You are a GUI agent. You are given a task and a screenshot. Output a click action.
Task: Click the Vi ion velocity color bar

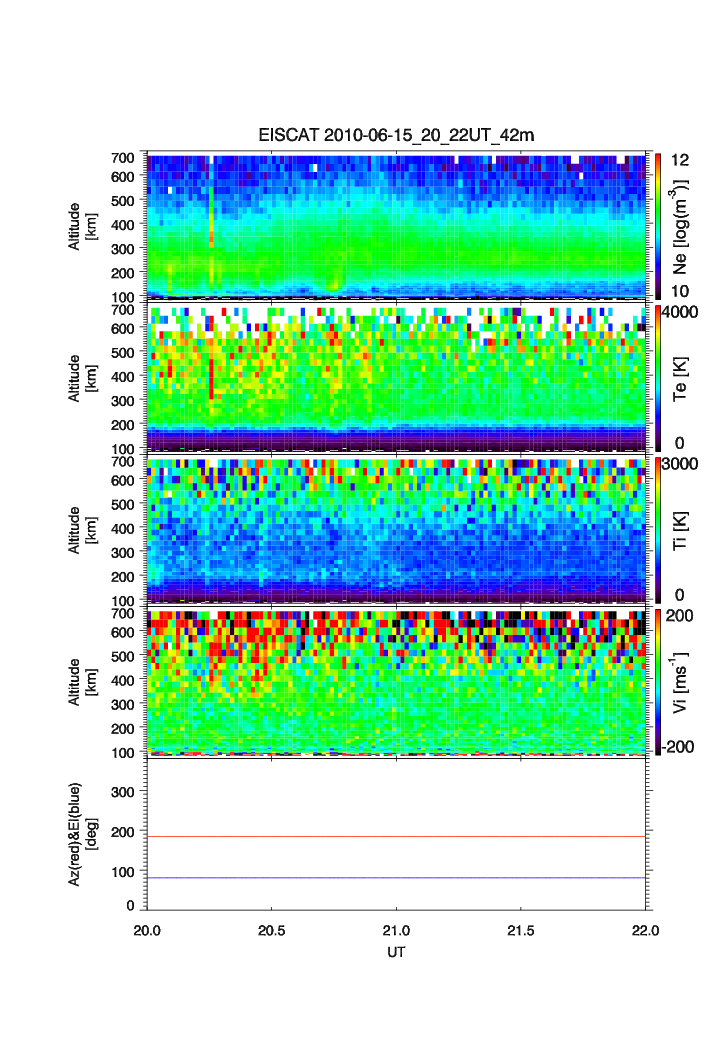coord(657,681)
